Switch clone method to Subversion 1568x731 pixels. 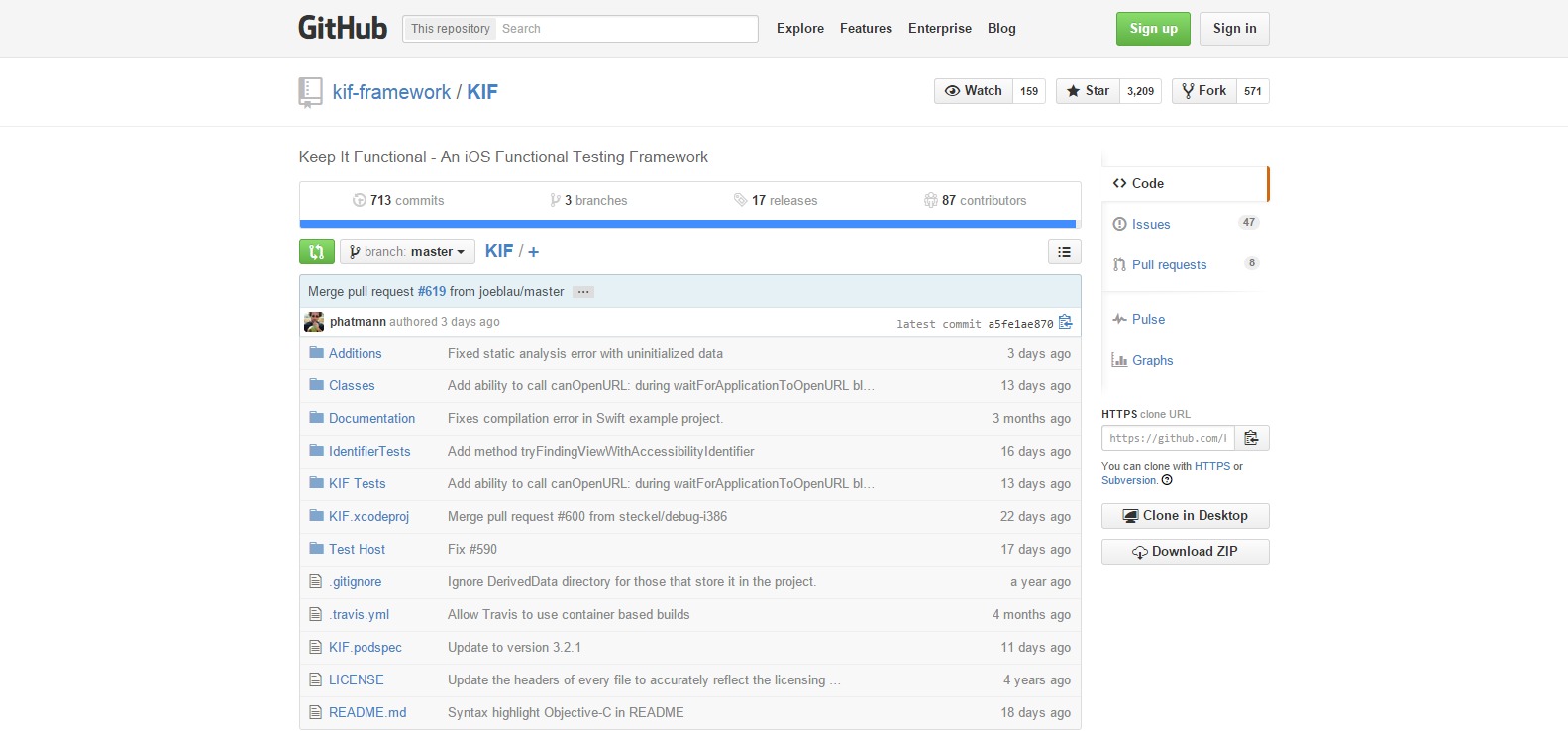(1129, 480)
